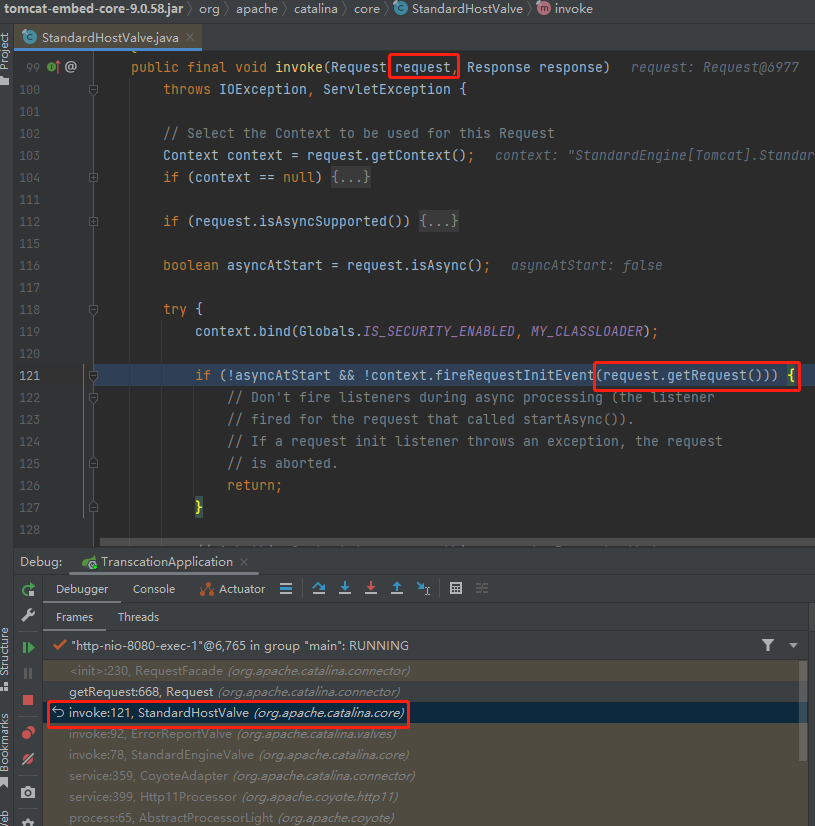This screenshot has height=826, width=815.
Task: Select frame service:359, CoyoteAdapter
Action: click(420, 776)
